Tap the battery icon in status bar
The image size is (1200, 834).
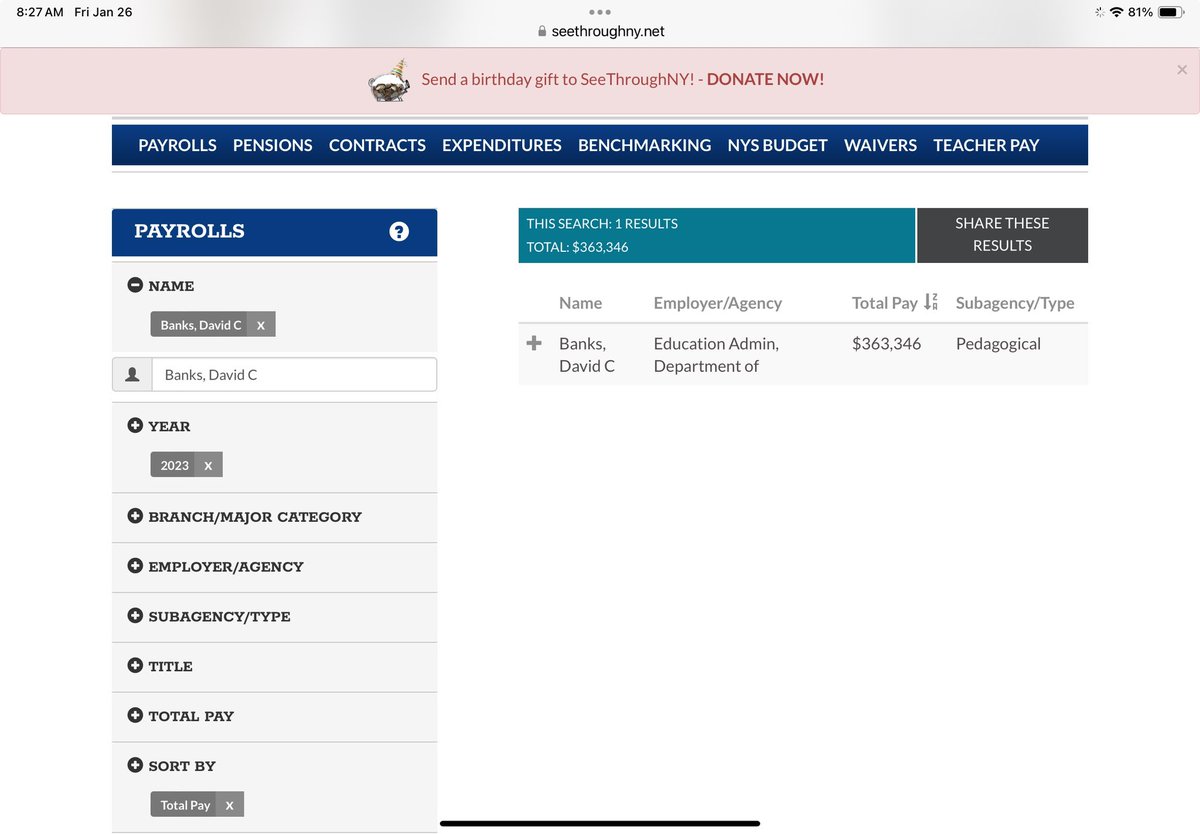1171,12
